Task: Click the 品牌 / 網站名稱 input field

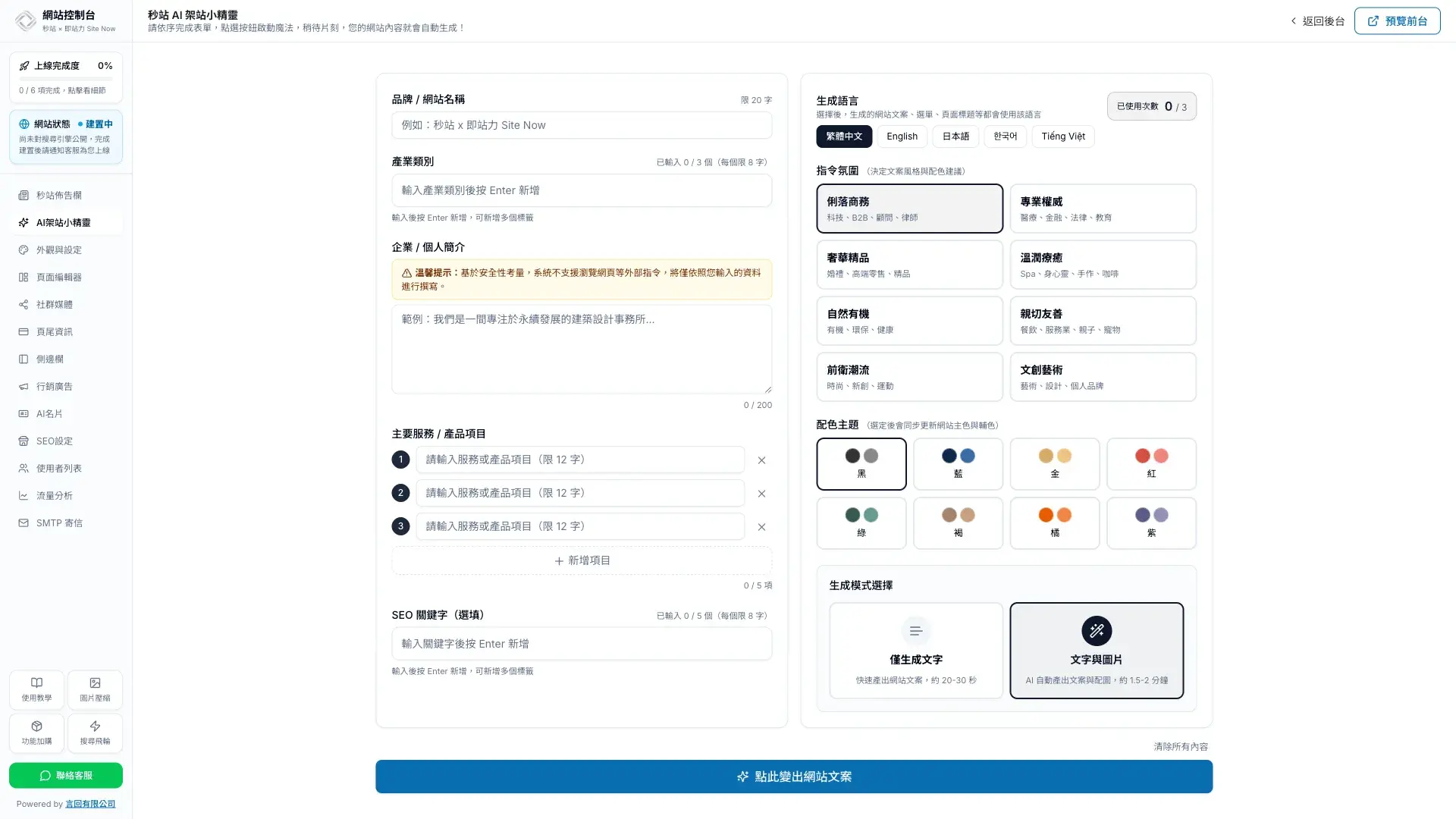Action: [x=582, y=125]
